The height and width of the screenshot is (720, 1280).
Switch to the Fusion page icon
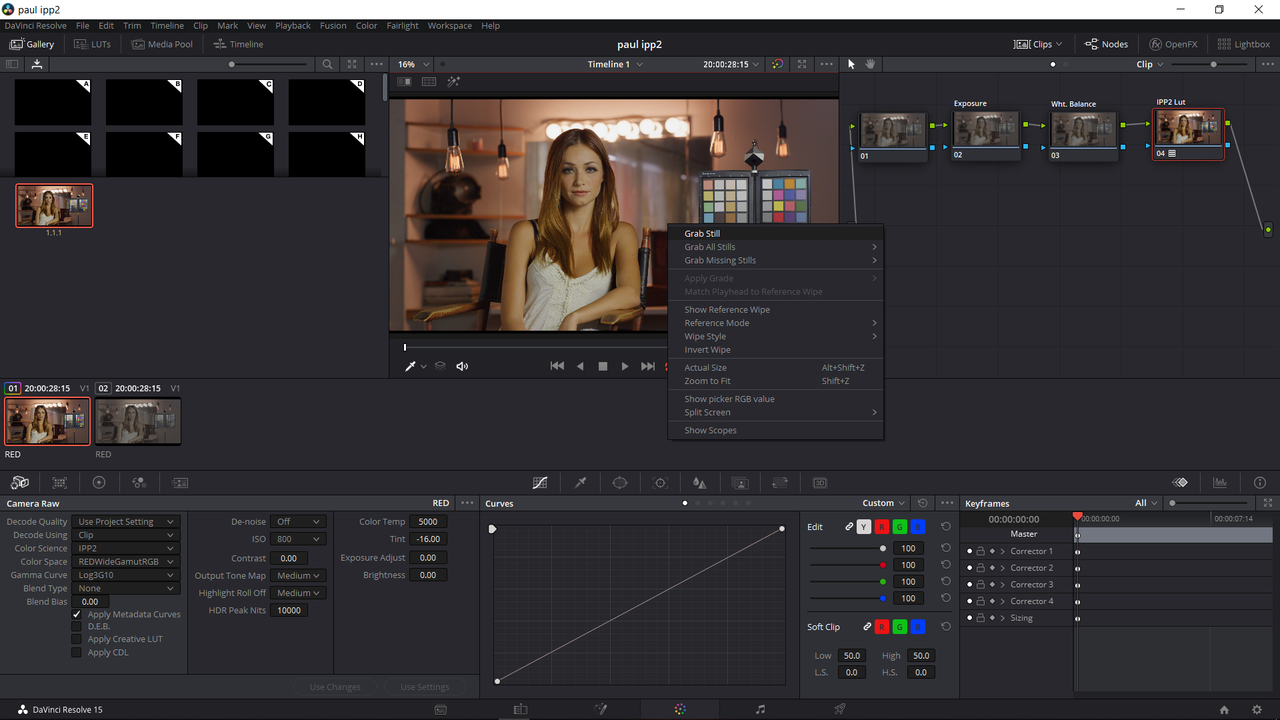600,709
